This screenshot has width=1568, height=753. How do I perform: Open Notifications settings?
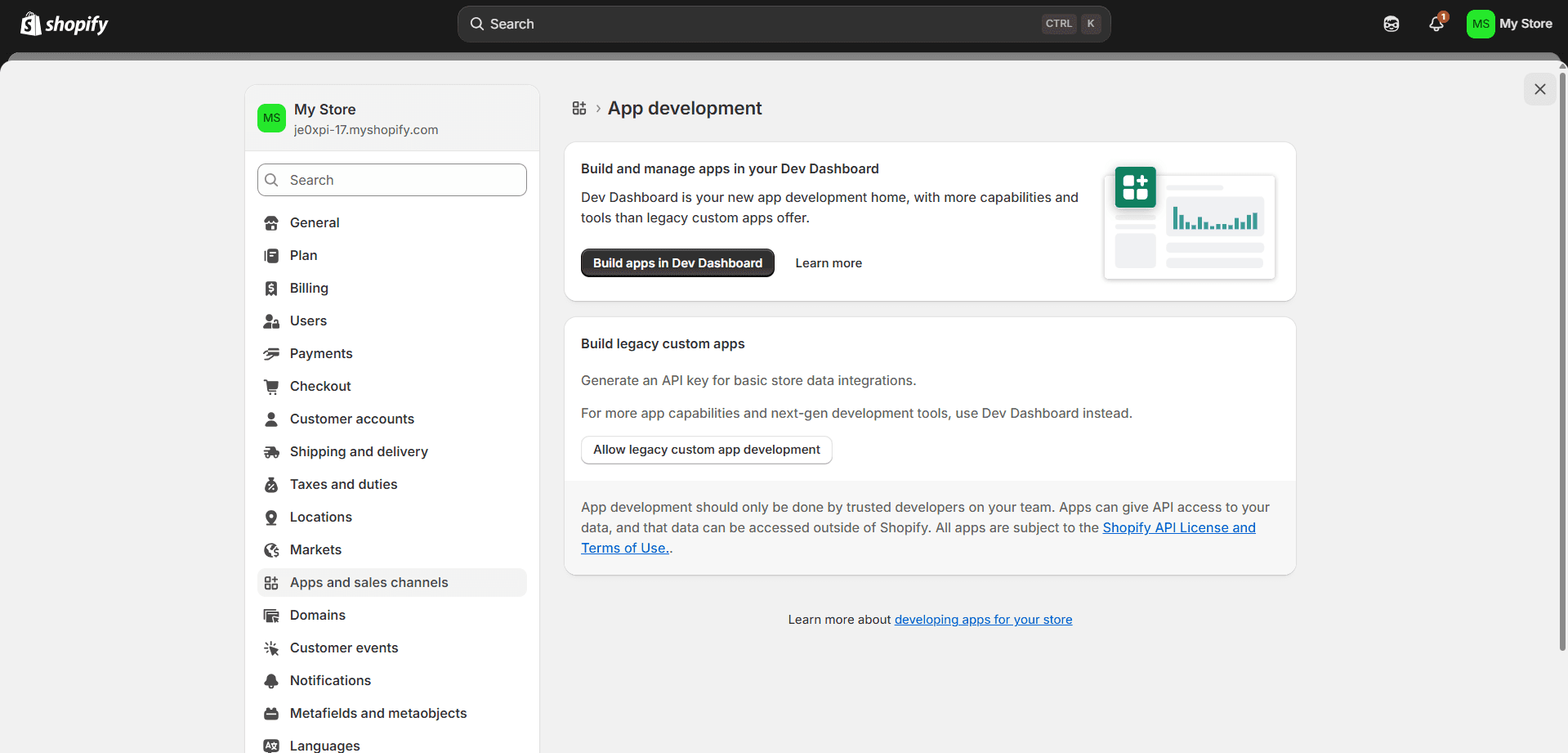(392, 680)
